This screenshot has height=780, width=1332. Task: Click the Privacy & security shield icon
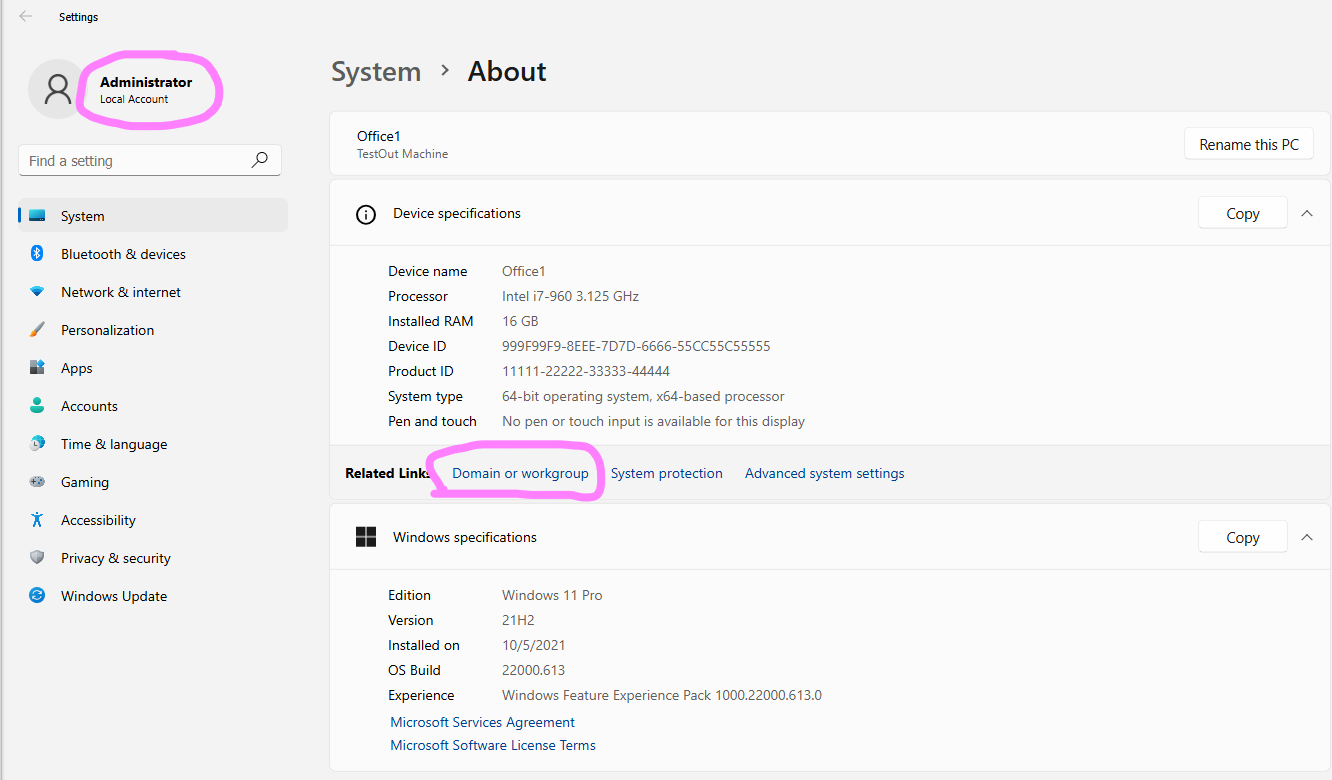(x=37, y=558)
